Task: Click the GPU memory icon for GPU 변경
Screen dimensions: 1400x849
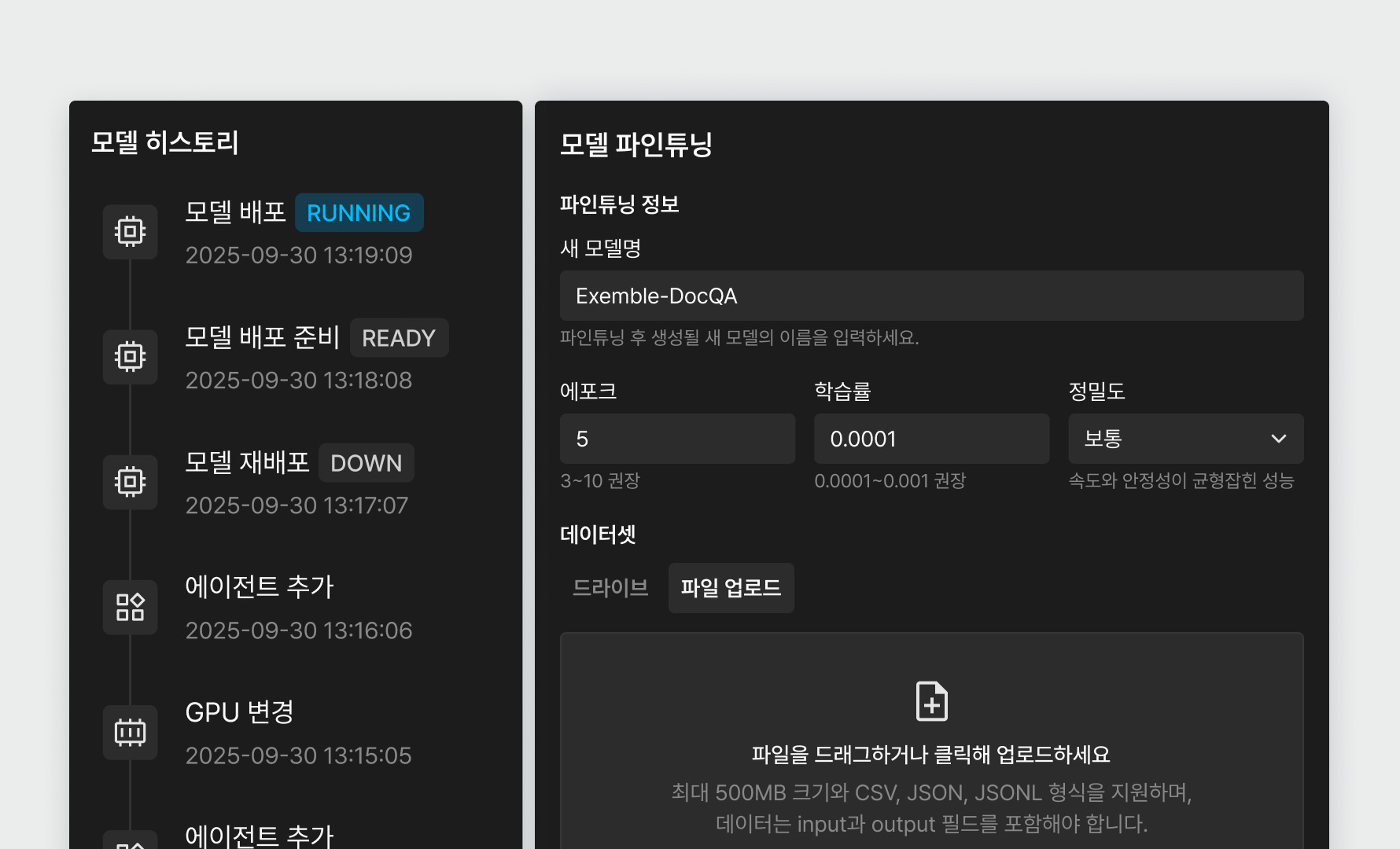Action: [x=130, y=732]
